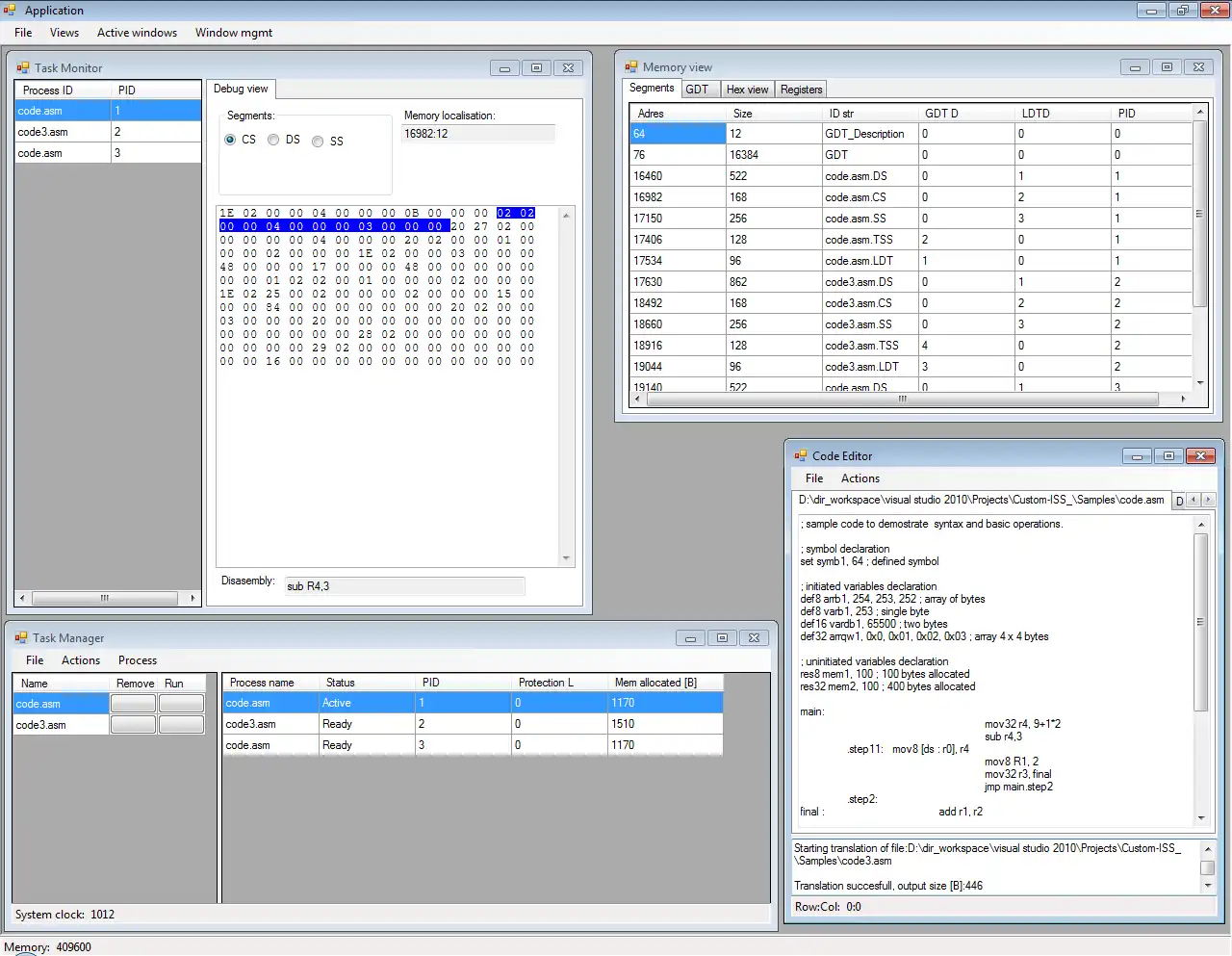The height and width of the screenshot is (956, 1232).
Task: Select the code3.asm.CS segment row
Action: click(857, 303)
